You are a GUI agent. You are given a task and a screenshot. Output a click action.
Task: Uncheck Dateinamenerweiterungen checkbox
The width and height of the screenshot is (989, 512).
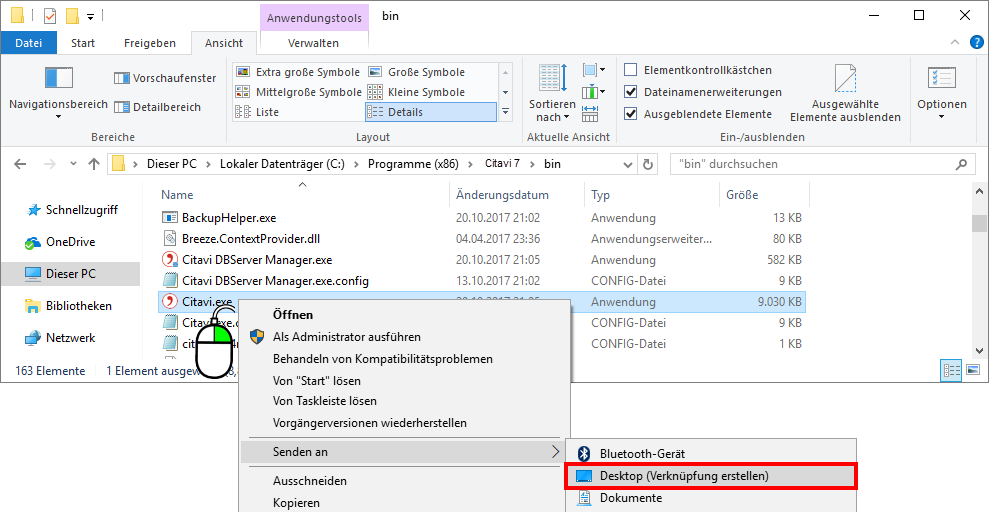click(630, 92)
